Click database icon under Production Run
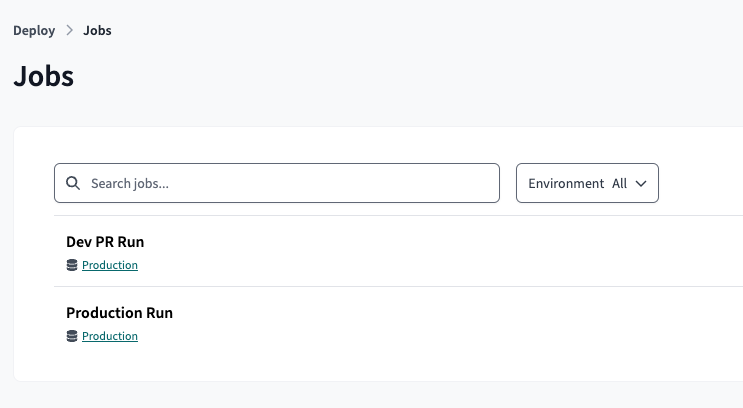Screen dimensions: 743x408 (x=72, y=336)
